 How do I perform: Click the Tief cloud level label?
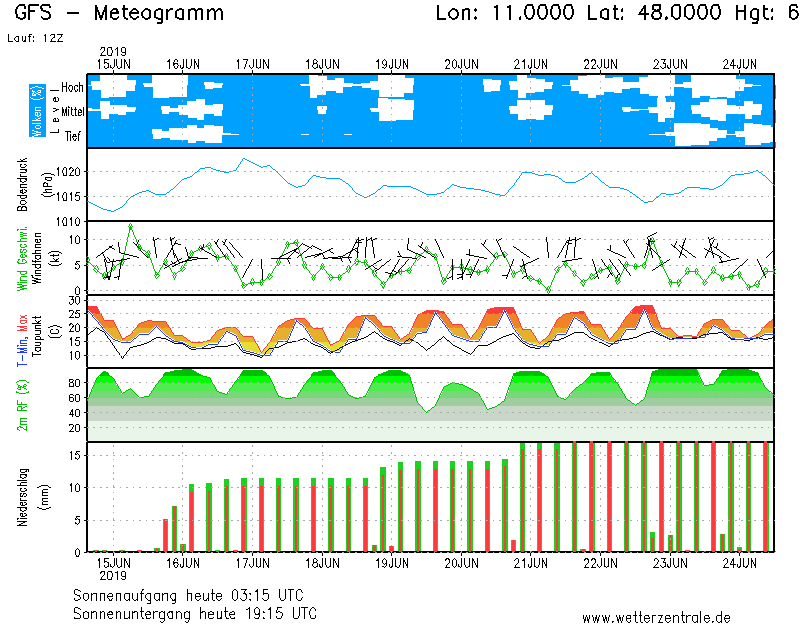click(x=73, y=136)
